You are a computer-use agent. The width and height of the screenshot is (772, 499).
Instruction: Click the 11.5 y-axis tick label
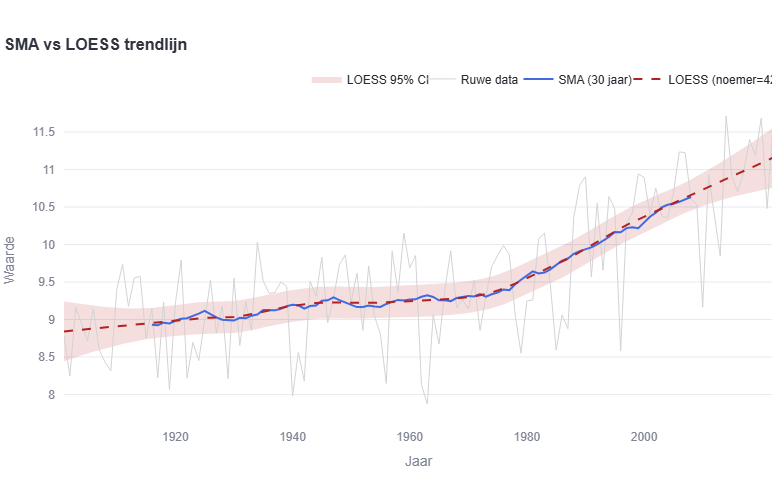pyautogui.click(x=41, y=132)
